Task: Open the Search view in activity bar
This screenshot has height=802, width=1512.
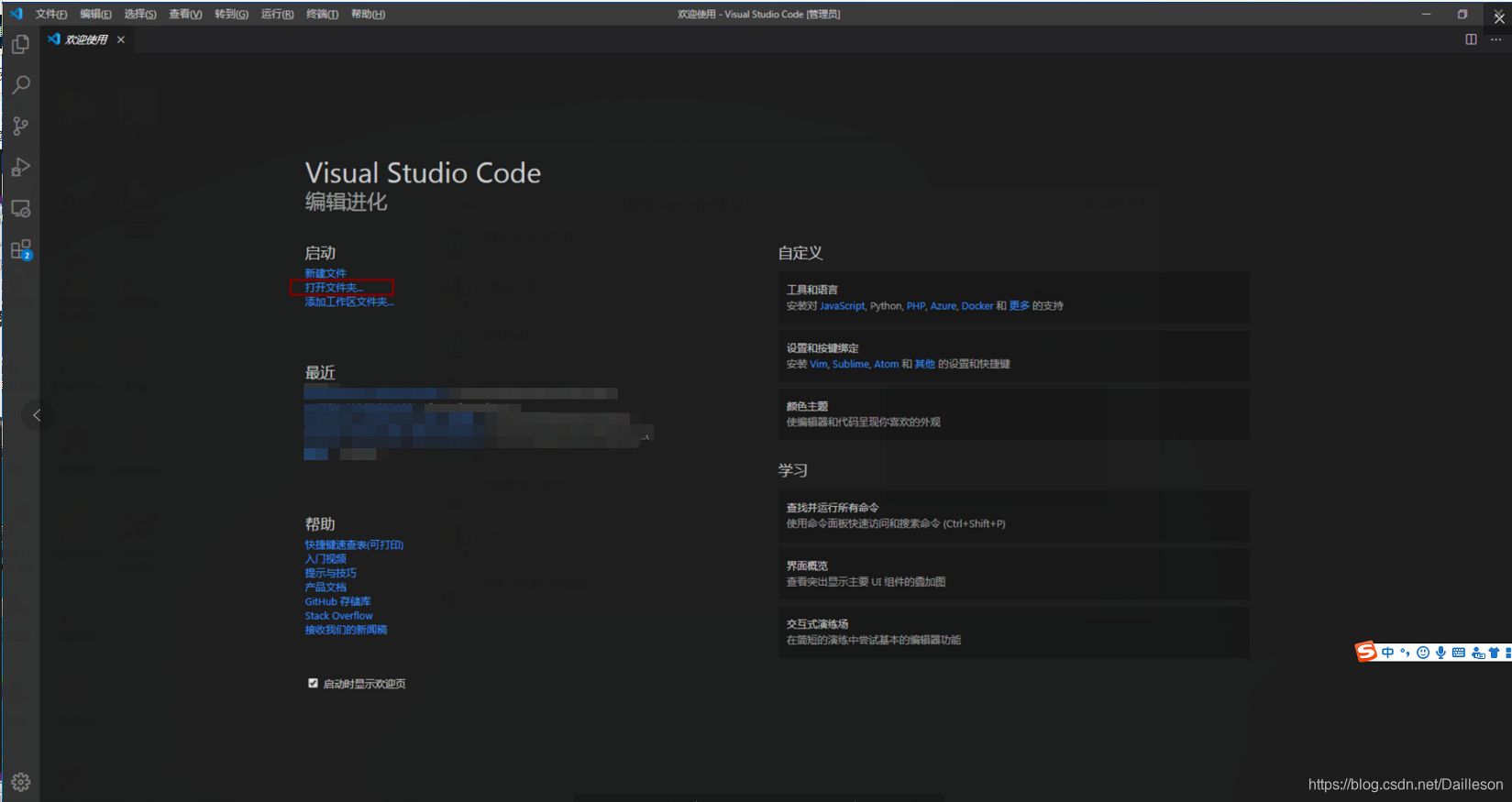Action: click(x=20, y=85)
